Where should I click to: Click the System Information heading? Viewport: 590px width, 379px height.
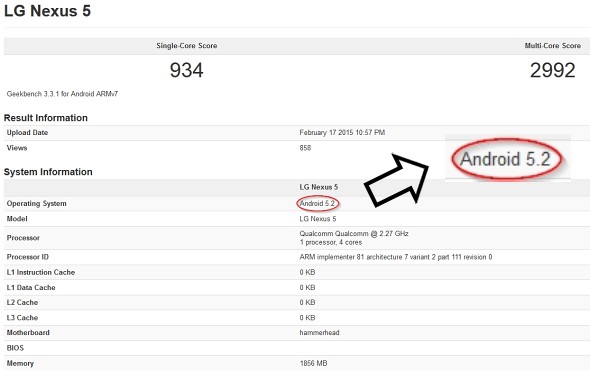coord(48,172)
